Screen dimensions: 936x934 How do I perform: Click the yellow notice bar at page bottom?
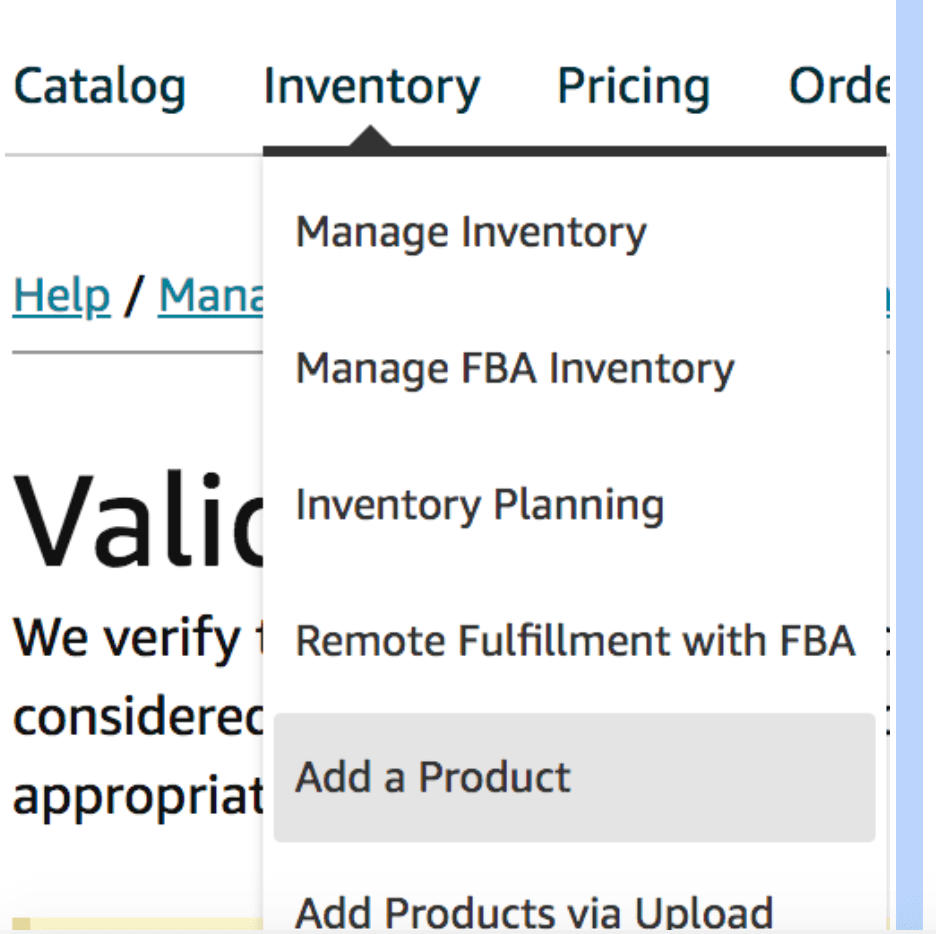[138, 924]
